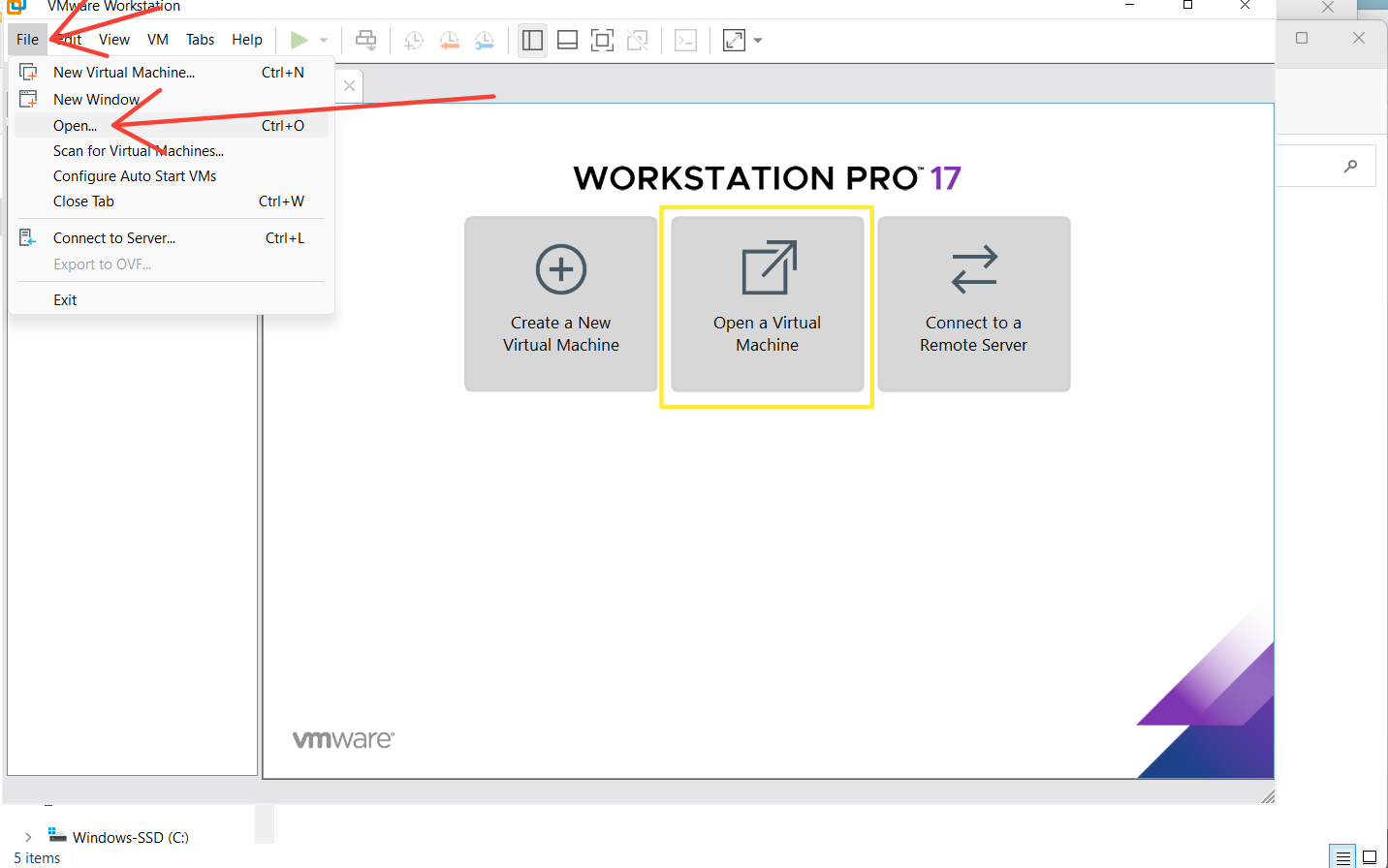The height and width of the screenshot is (868, 1388).
Task: Select Close Tab in the File menu
Action: (171, 201)
